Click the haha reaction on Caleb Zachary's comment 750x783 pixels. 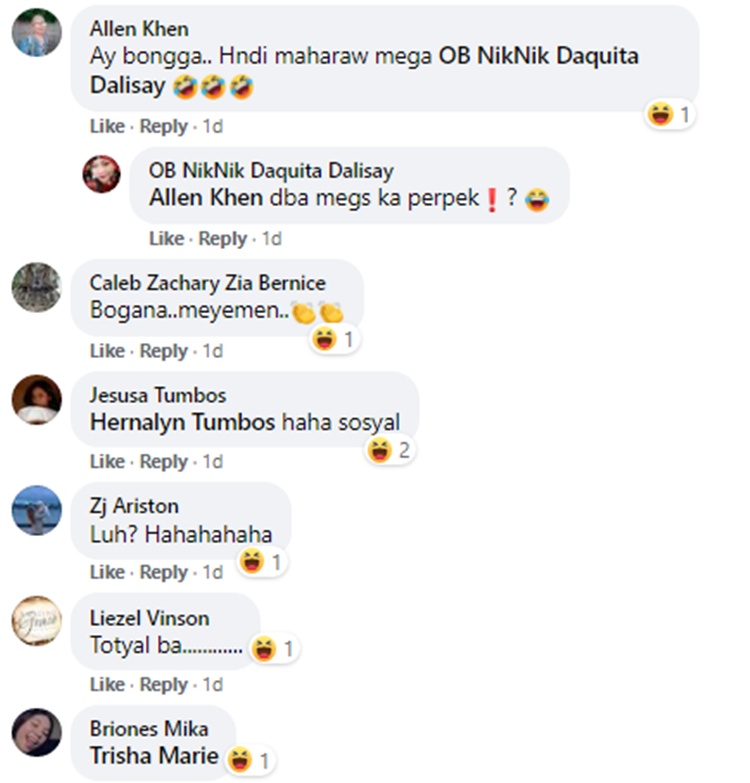[334, 340]
